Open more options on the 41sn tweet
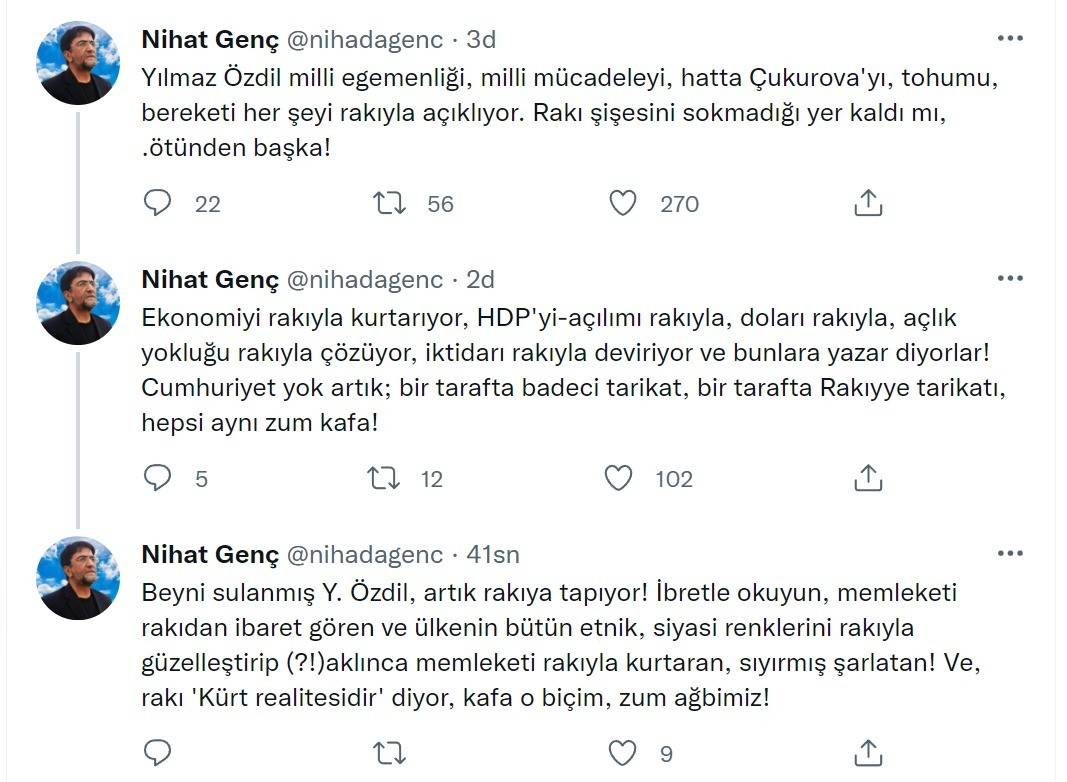 [1010, 553]
